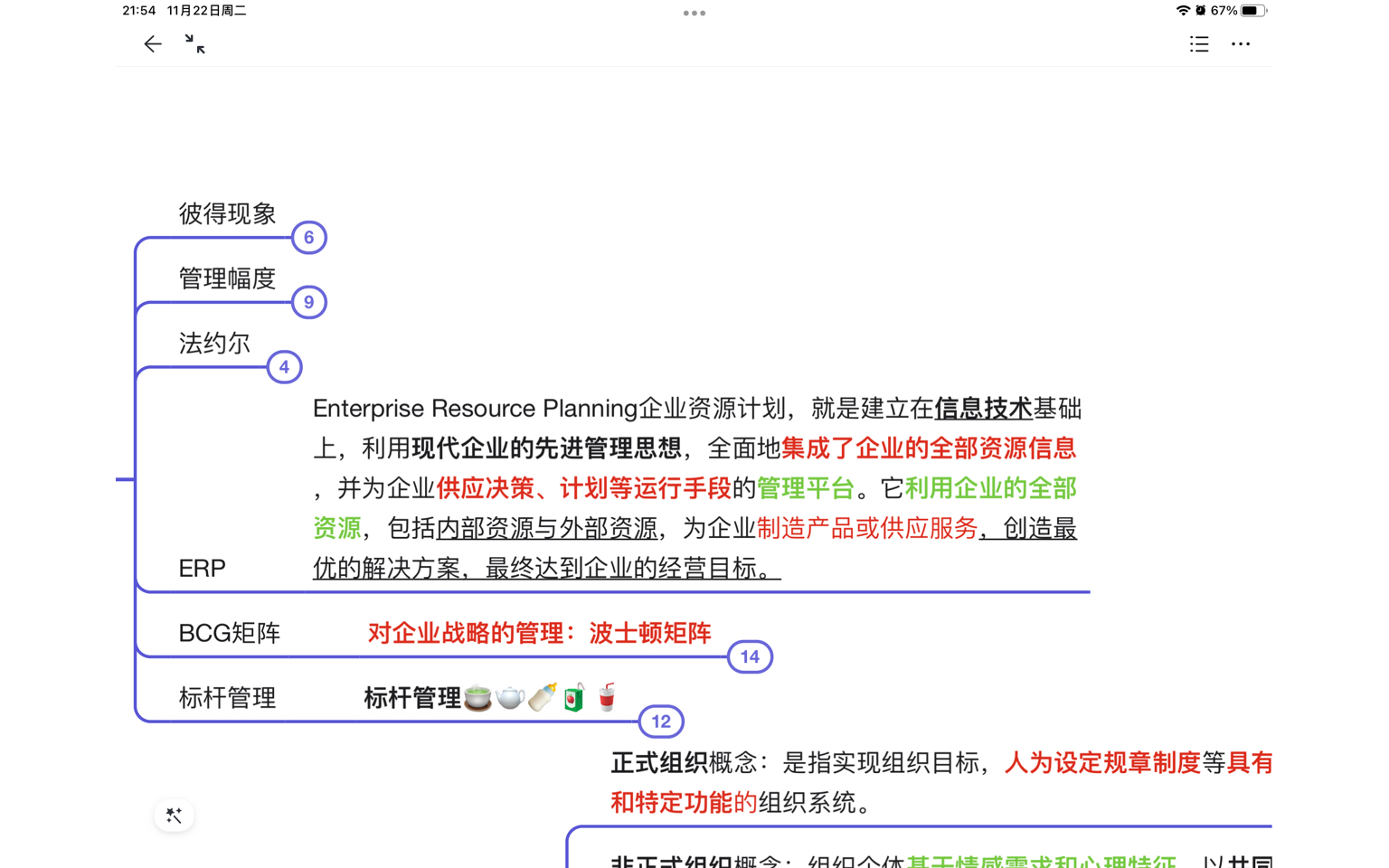Viewport: 1389px width, 868px height.
Task: Expand the 标杆管理 node badge 12
Action: [661, 722]
